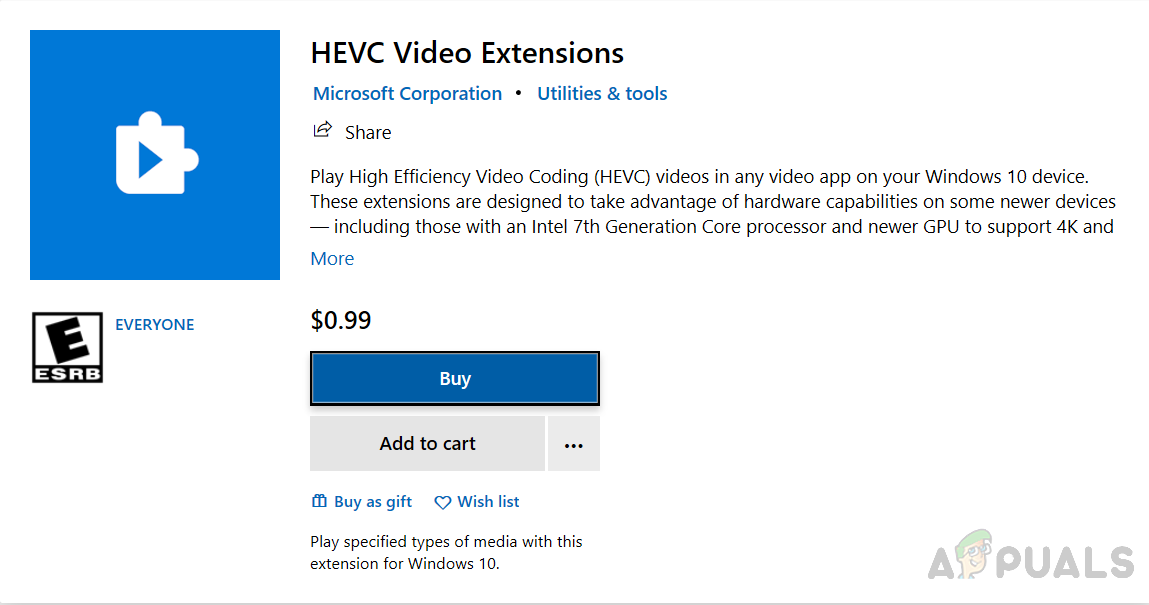Click the heart icon for Wish list
Screen dimensions: 1149x605
tap(442, 502)
